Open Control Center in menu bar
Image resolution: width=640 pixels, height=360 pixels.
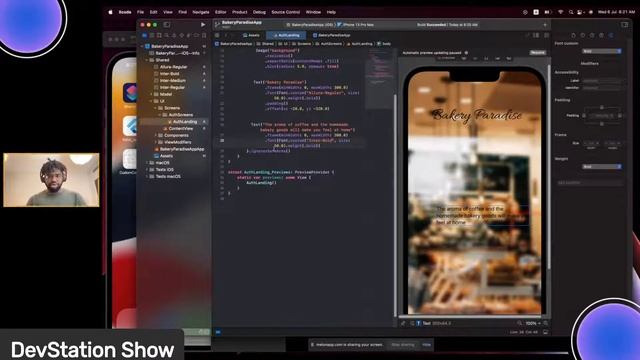580,12
